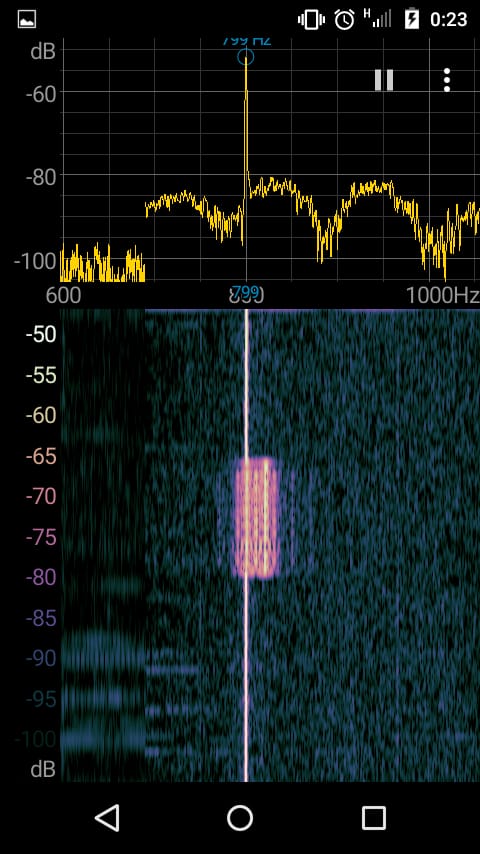Tap the signal strength icon
Viewport: 480px width, 854px height.
click(378, 19)
